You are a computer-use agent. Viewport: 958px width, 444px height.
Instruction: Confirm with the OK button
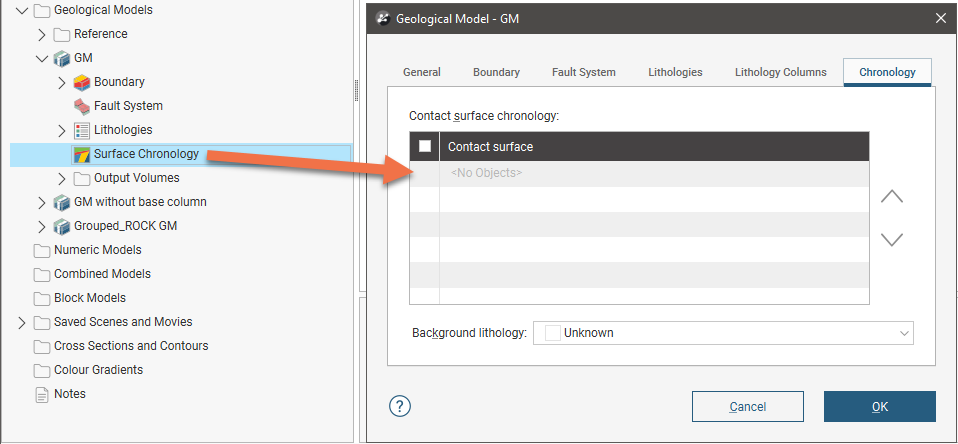tap(879, 406)
